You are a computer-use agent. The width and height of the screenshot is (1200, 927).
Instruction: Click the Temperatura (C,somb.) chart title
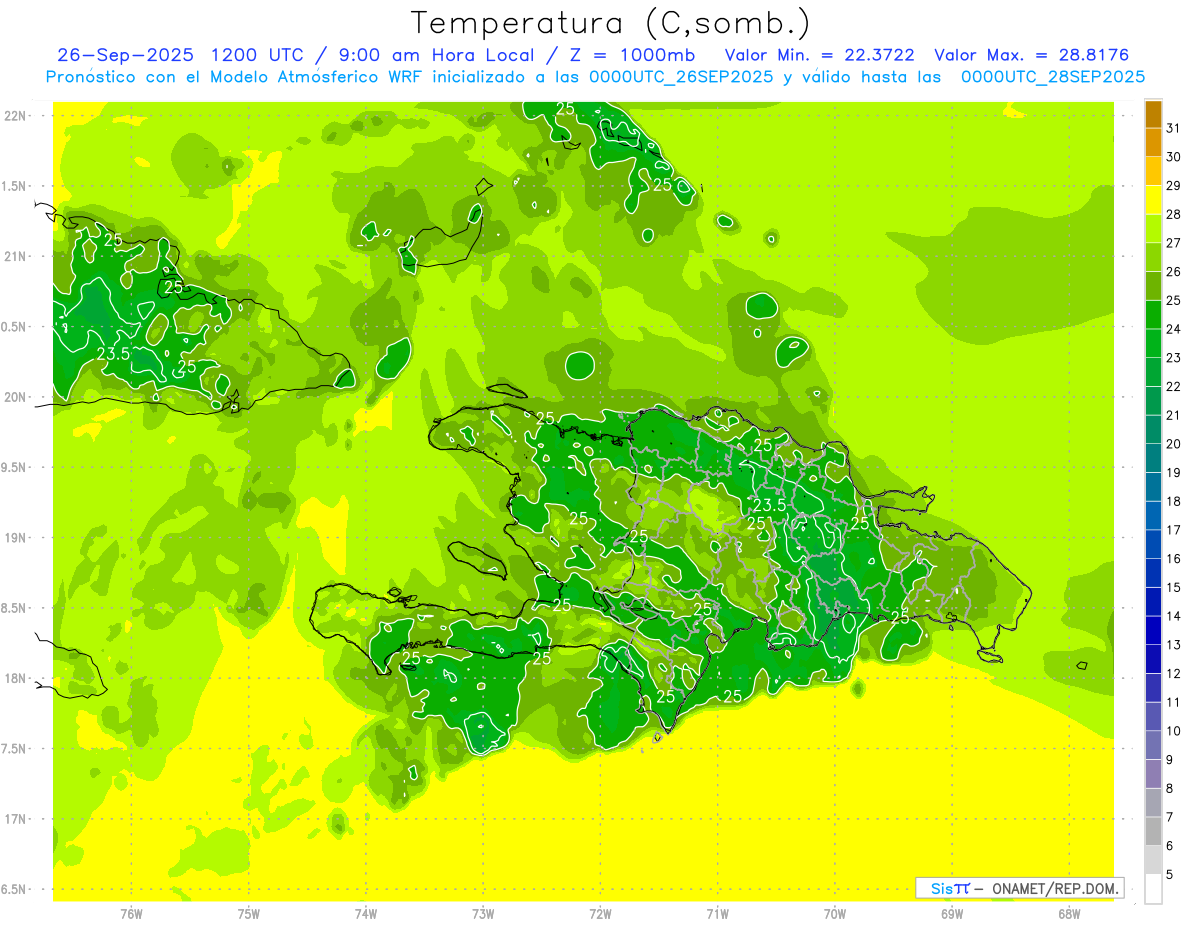click(x=611, y=22)
